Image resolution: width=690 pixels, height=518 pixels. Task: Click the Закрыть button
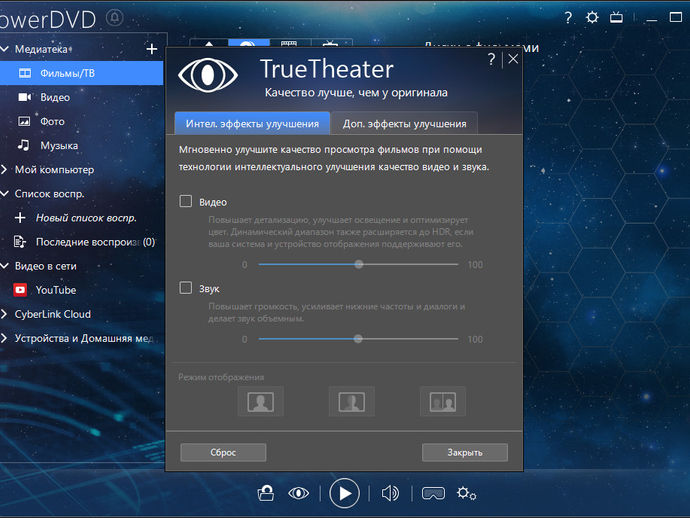point(465,452)
